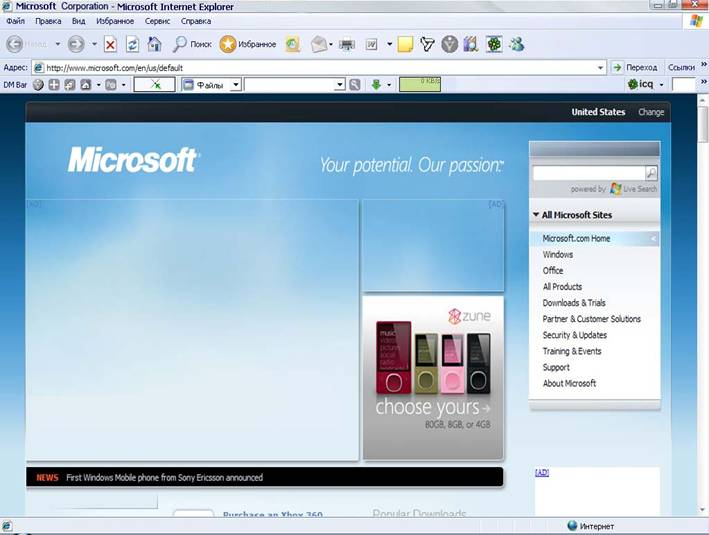This screenshot has height=535, width=709.
Task: Click the Mail envelope icon
Action: click(x=319, y=44)
